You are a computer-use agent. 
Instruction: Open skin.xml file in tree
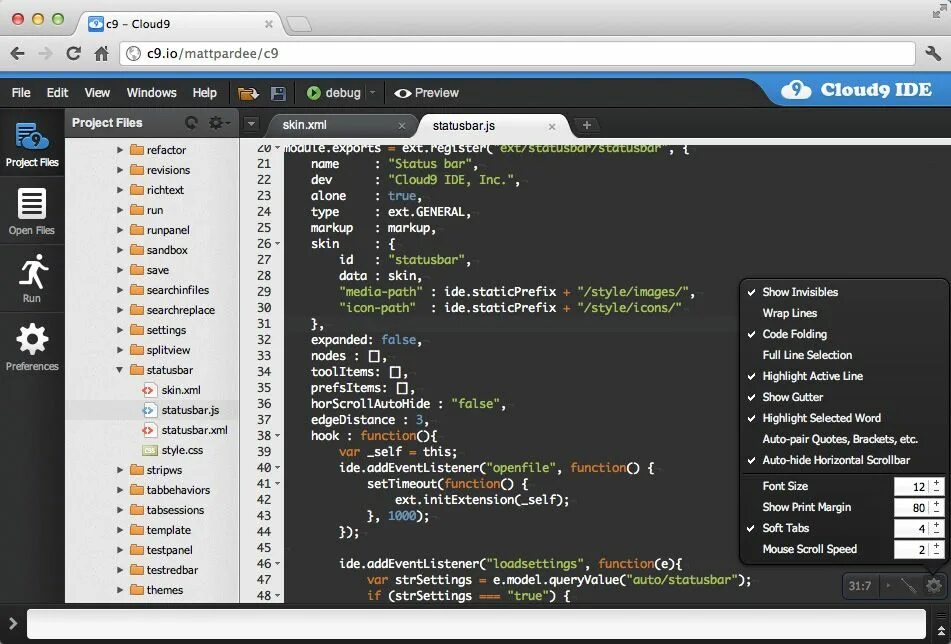click(181, 390)
